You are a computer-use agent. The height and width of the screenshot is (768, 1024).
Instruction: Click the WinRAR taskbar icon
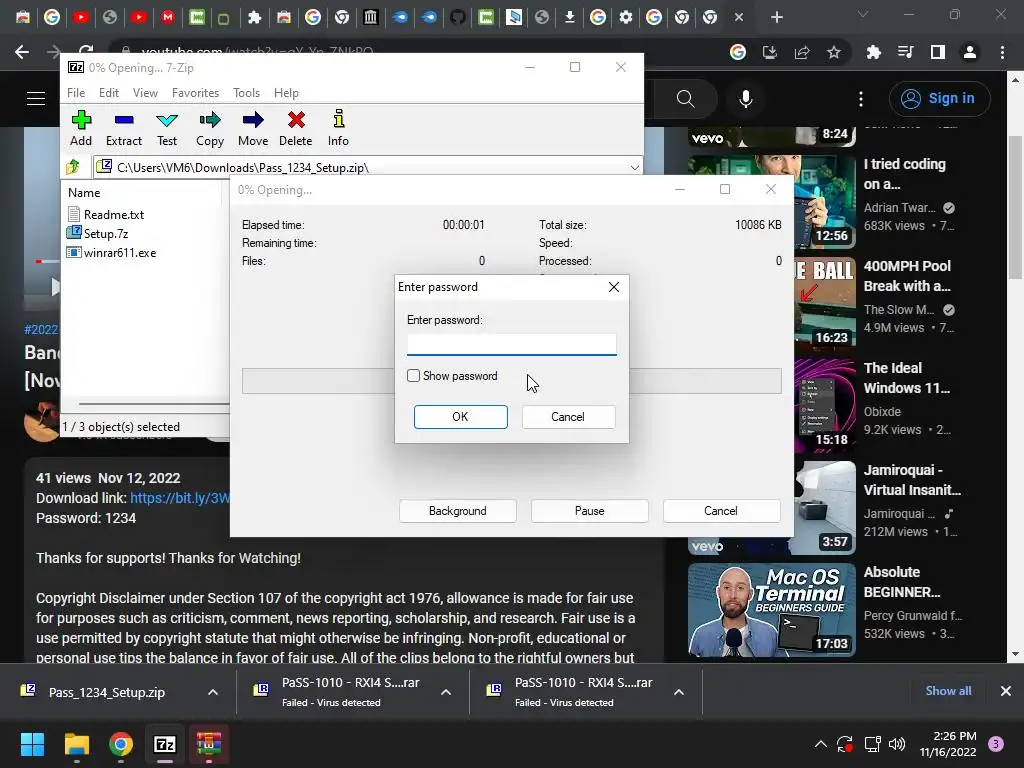click(x=209, y=744)
